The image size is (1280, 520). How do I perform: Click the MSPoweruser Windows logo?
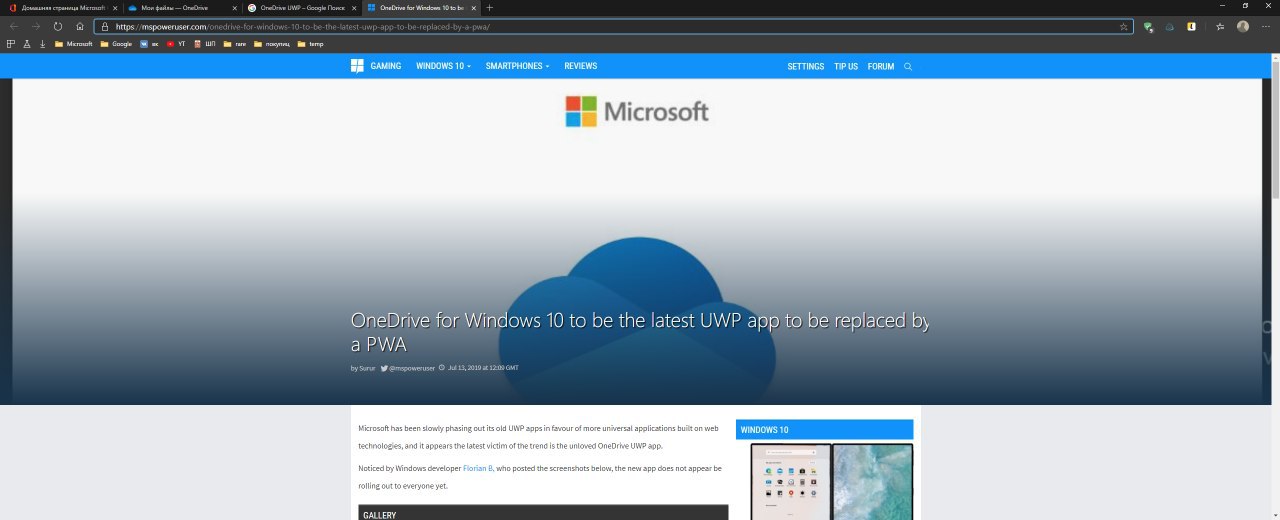[357, 66]
